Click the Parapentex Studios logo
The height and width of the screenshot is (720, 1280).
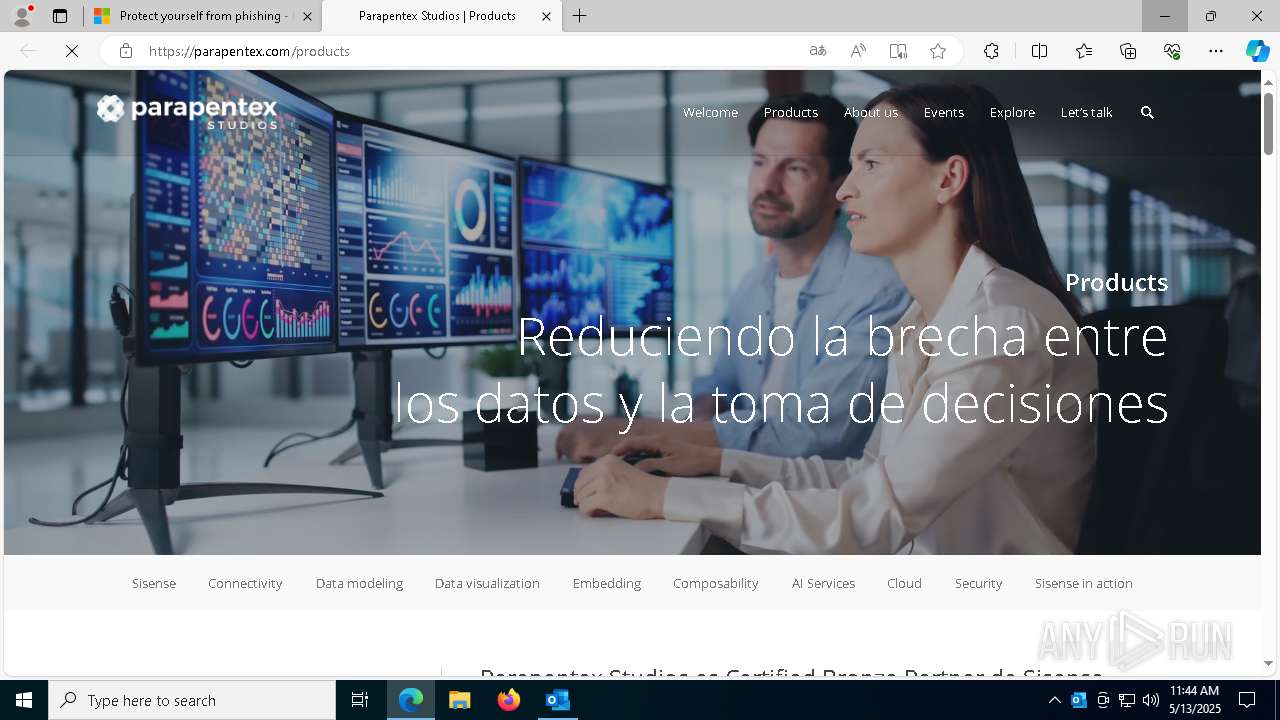coord(187,111)
